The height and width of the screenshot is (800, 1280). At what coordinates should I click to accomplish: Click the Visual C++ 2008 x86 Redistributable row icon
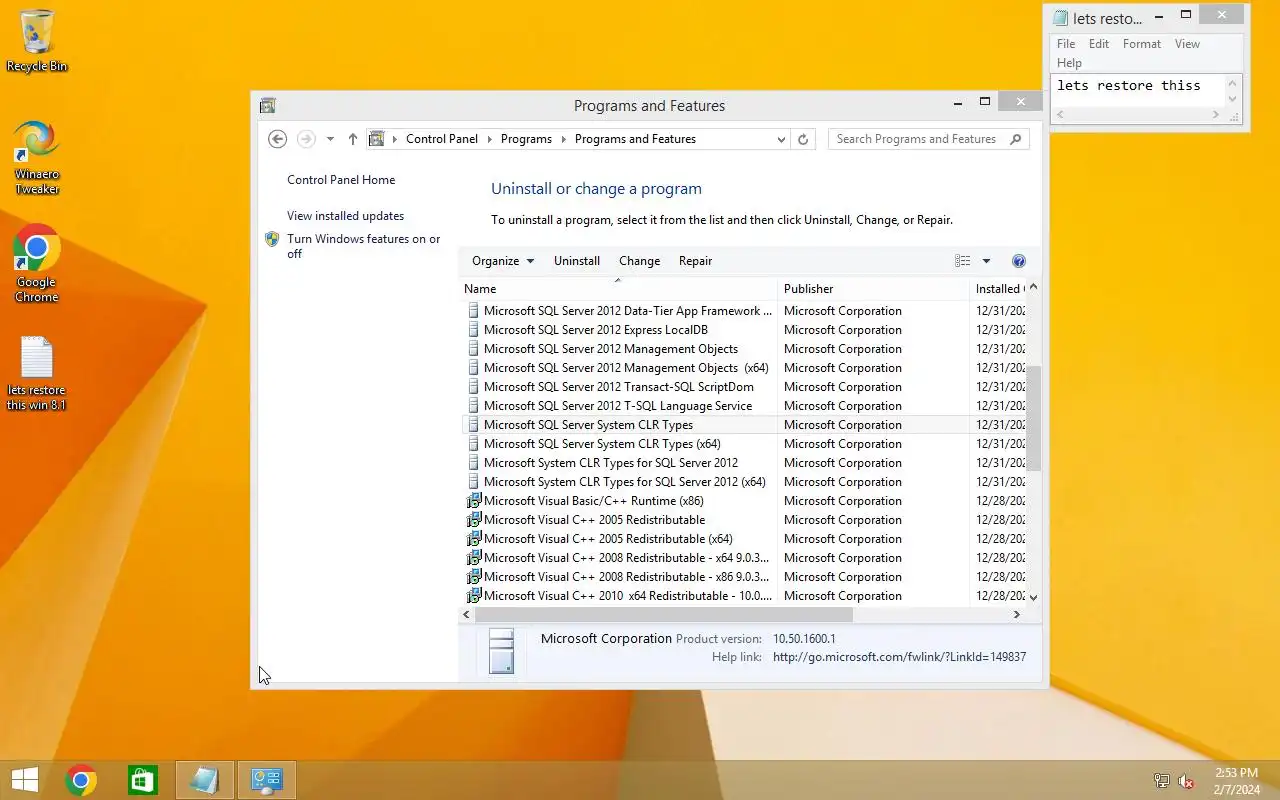[x=474, y=577]
